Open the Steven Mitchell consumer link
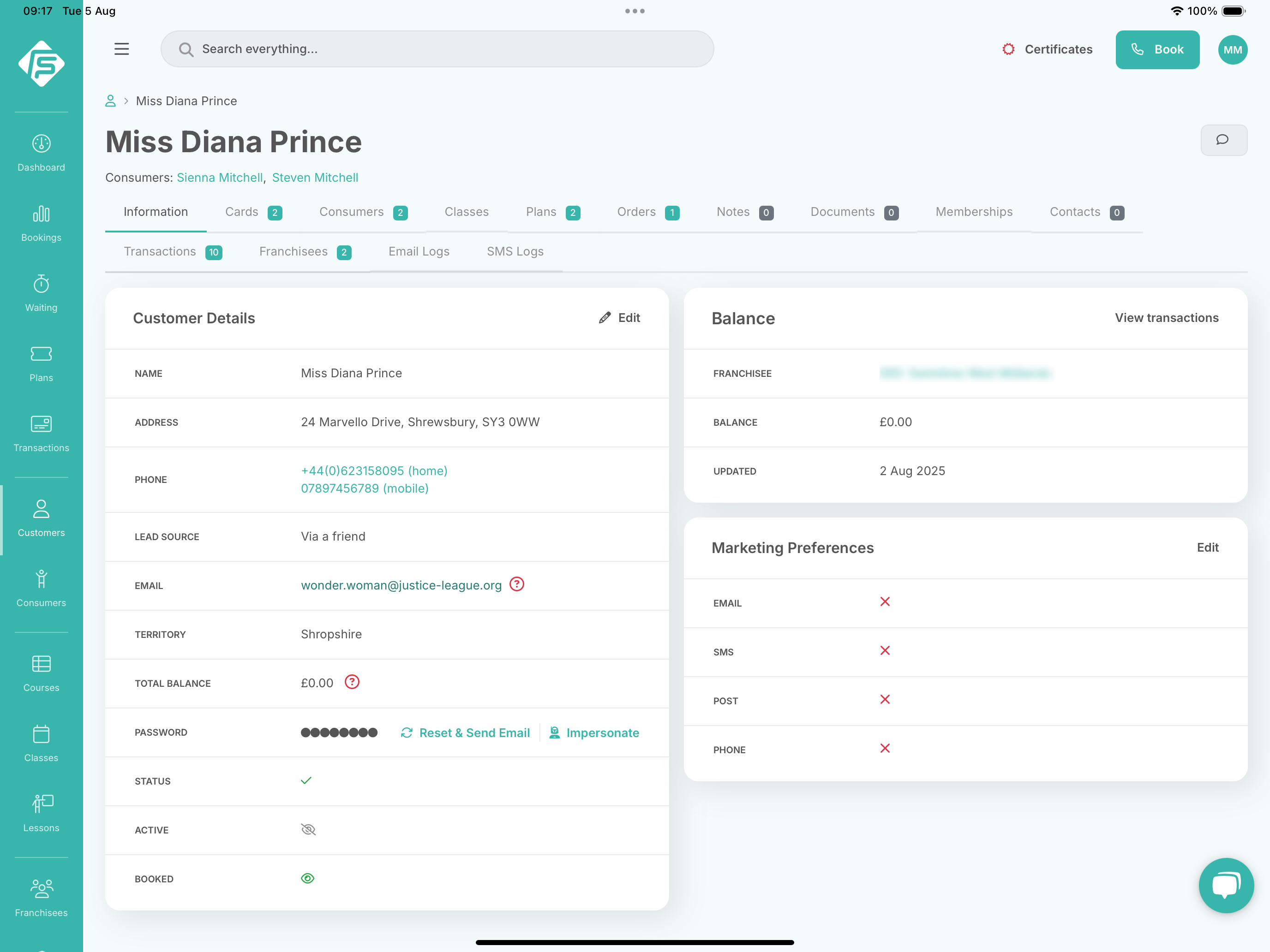The height and width of the screenshot is (952, 1270). pyautogui.click(x=315, y=178)
